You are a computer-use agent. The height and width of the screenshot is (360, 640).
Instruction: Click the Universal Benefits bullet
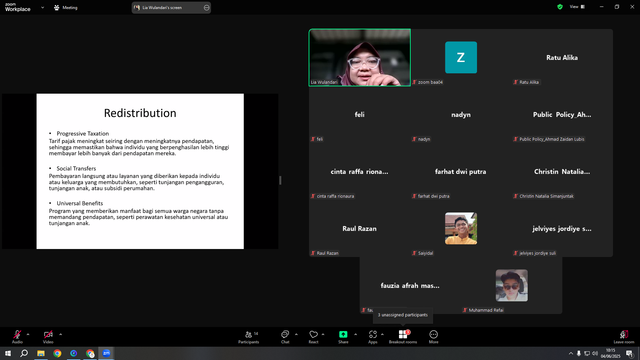80,203
